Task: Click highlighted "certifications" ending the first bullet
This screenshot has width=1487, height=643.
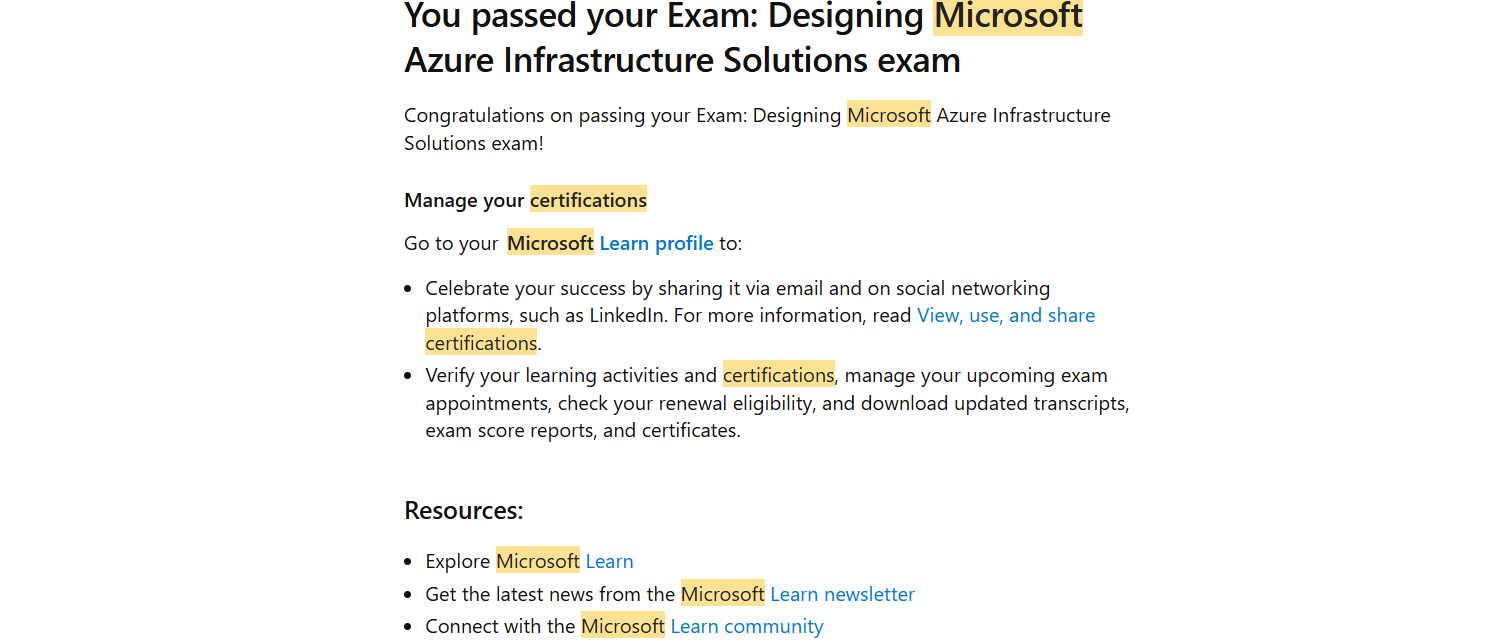Action: pyautogui.click(x=481, y=343)
